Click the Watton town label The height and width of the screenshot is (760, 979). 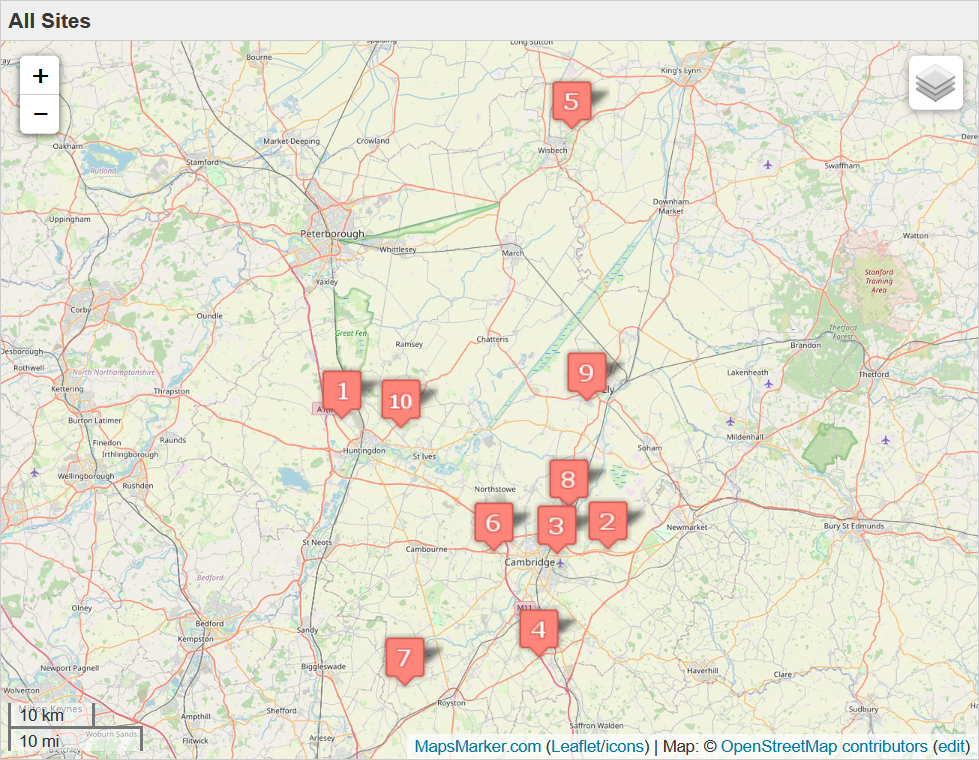tap(915, 236)
